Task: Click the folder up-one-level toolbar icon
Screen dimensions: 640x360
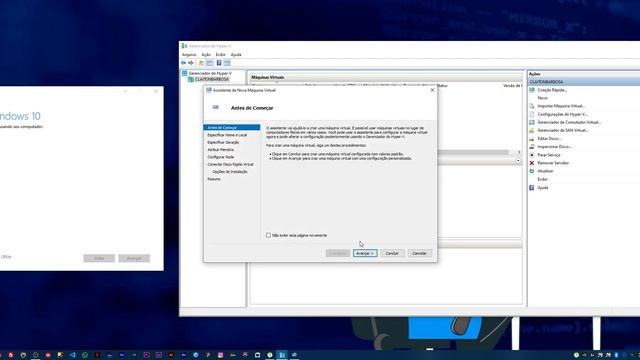Action: [x=201, y=63]
